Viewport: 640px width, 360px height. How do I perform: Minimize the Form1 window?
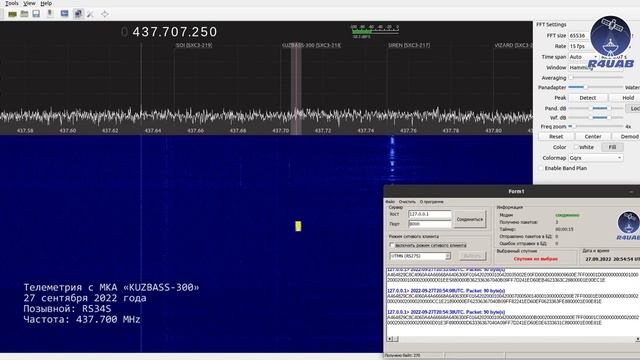(632, 191)
